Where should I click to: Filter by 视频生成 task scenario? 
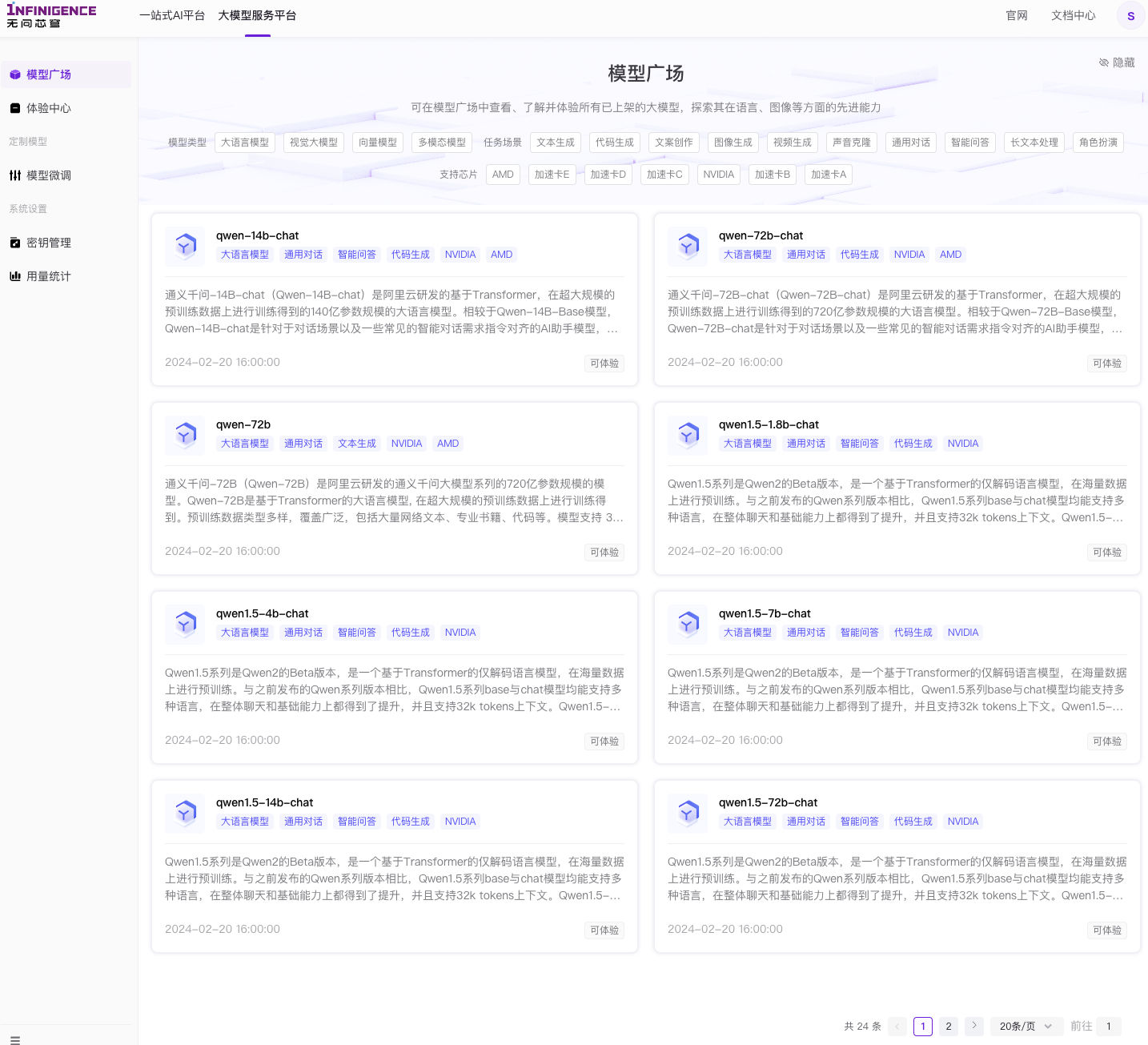click(x=793, y=143)
